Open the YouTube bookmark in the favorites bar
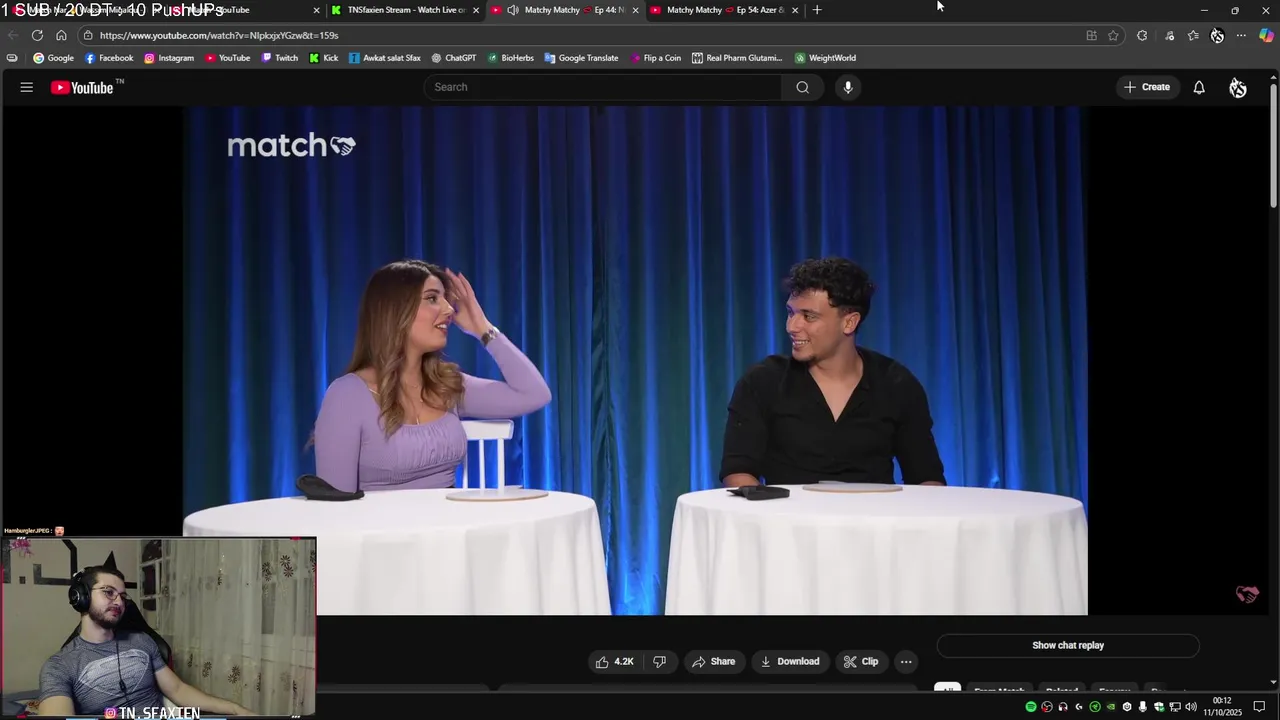This screenshot has width=1280, height=720. coord(228,58)
